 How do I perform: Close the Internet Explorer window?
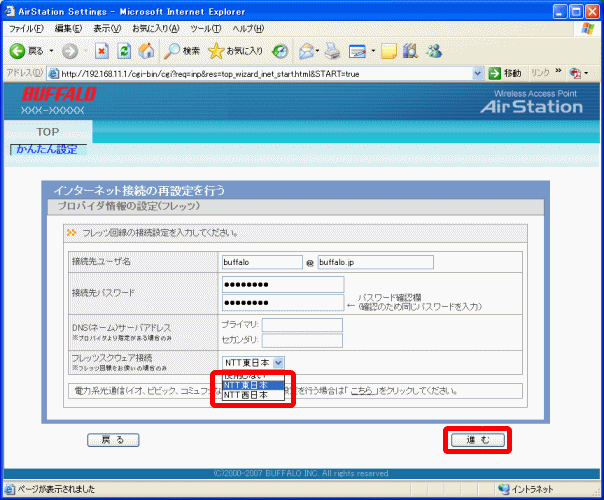coord(592,12)
